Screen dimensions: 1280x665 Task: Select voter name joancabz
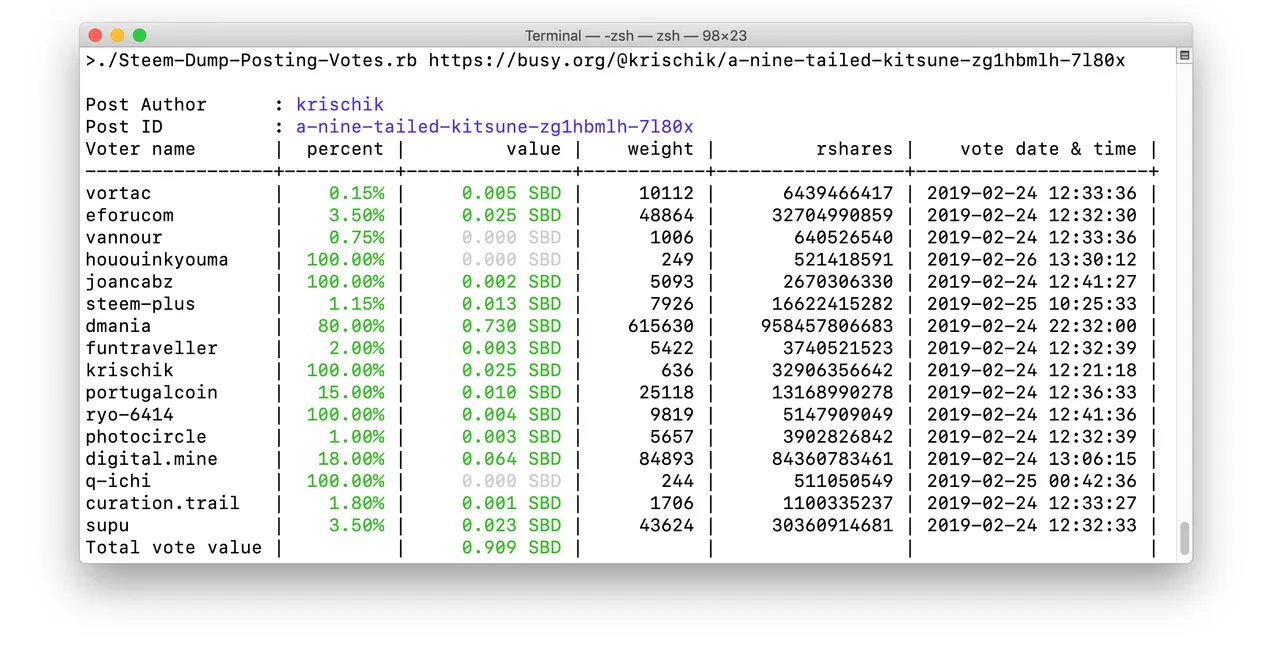tap(129, 282)
